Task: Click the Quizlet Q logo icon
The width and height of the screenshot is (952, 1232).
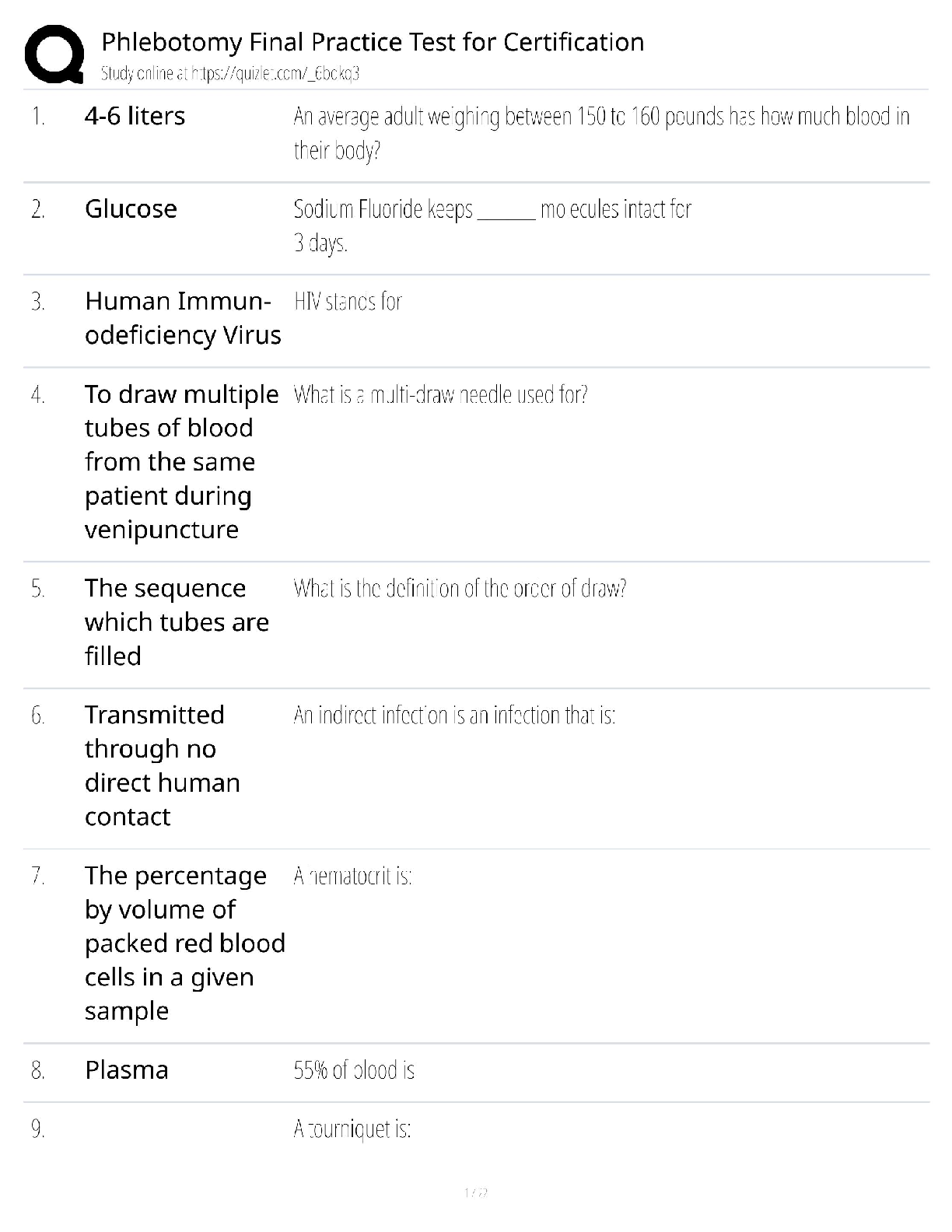Action: [x=54, y=54]
